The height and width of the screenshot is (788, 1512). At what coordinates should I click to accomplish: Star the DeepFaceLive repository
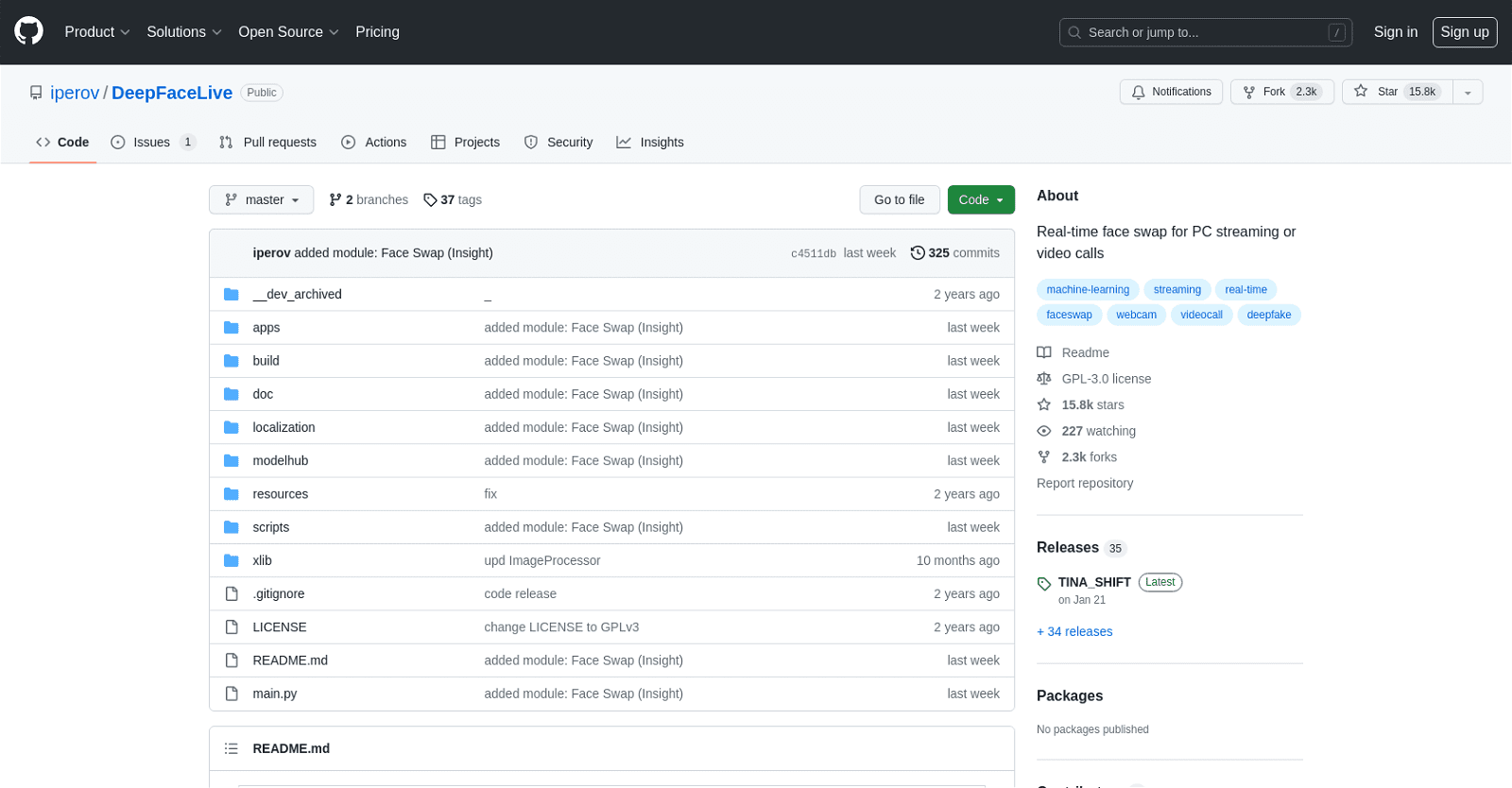point(1397,92)
